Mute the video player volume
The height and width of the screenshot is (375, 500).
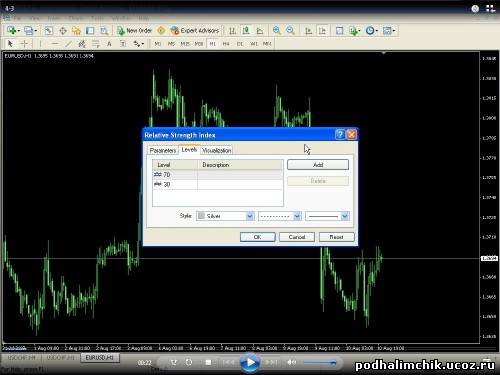click(x=291, y=362)
